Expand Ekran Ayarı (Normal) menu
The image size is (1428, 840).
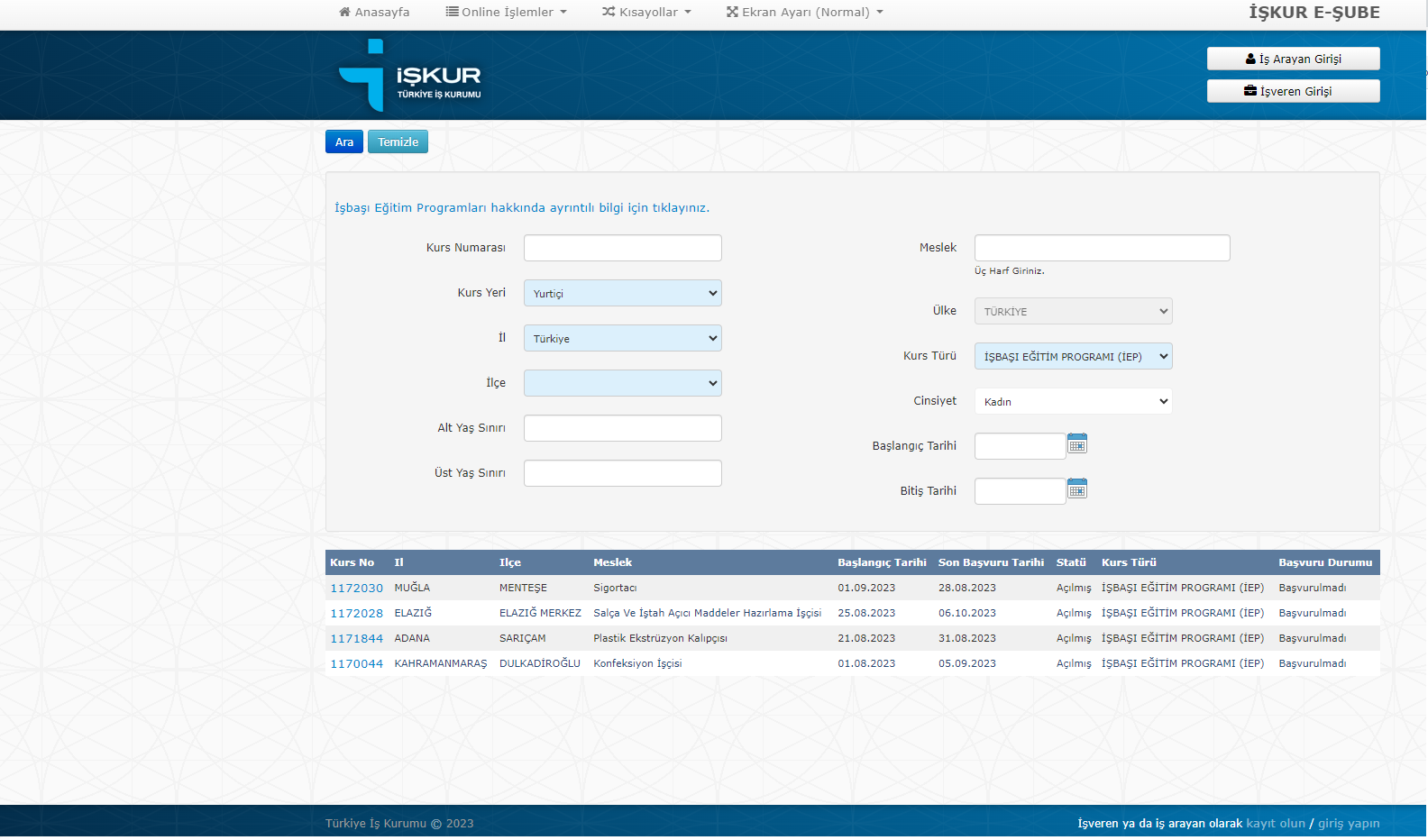click(804, 13)
